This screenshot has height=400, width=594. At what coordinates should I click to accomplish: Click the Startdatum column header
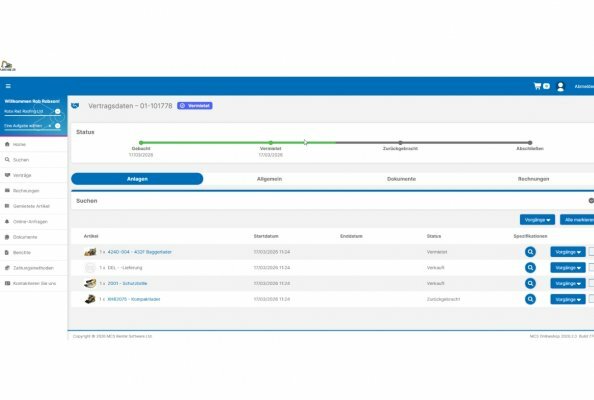coord(266,236)
